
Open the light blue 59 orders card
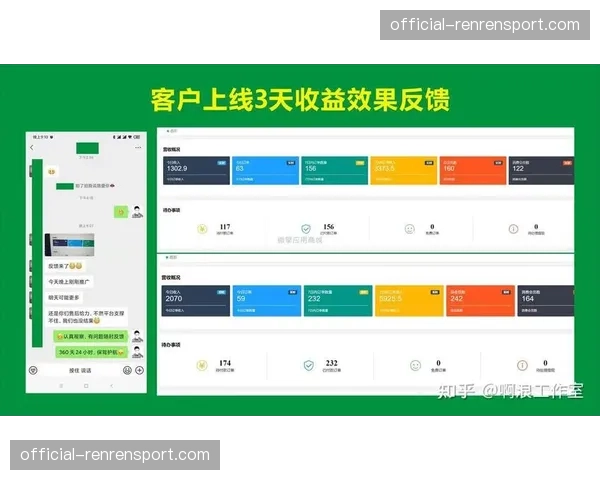[x=267, y=300]
